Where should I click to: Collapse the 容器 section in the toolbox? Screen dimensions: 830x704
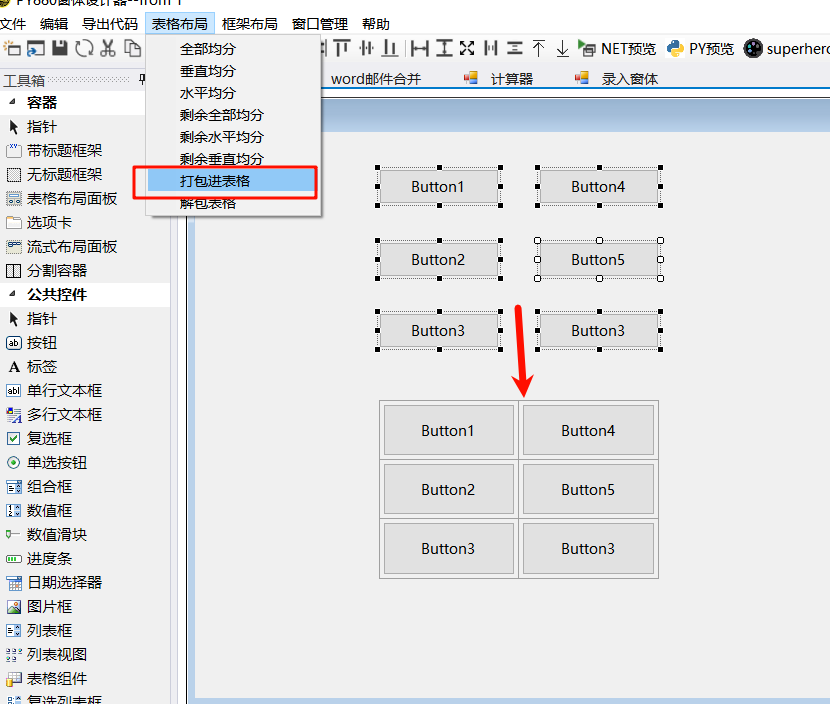pyautogui.click(x=30, y=102)
